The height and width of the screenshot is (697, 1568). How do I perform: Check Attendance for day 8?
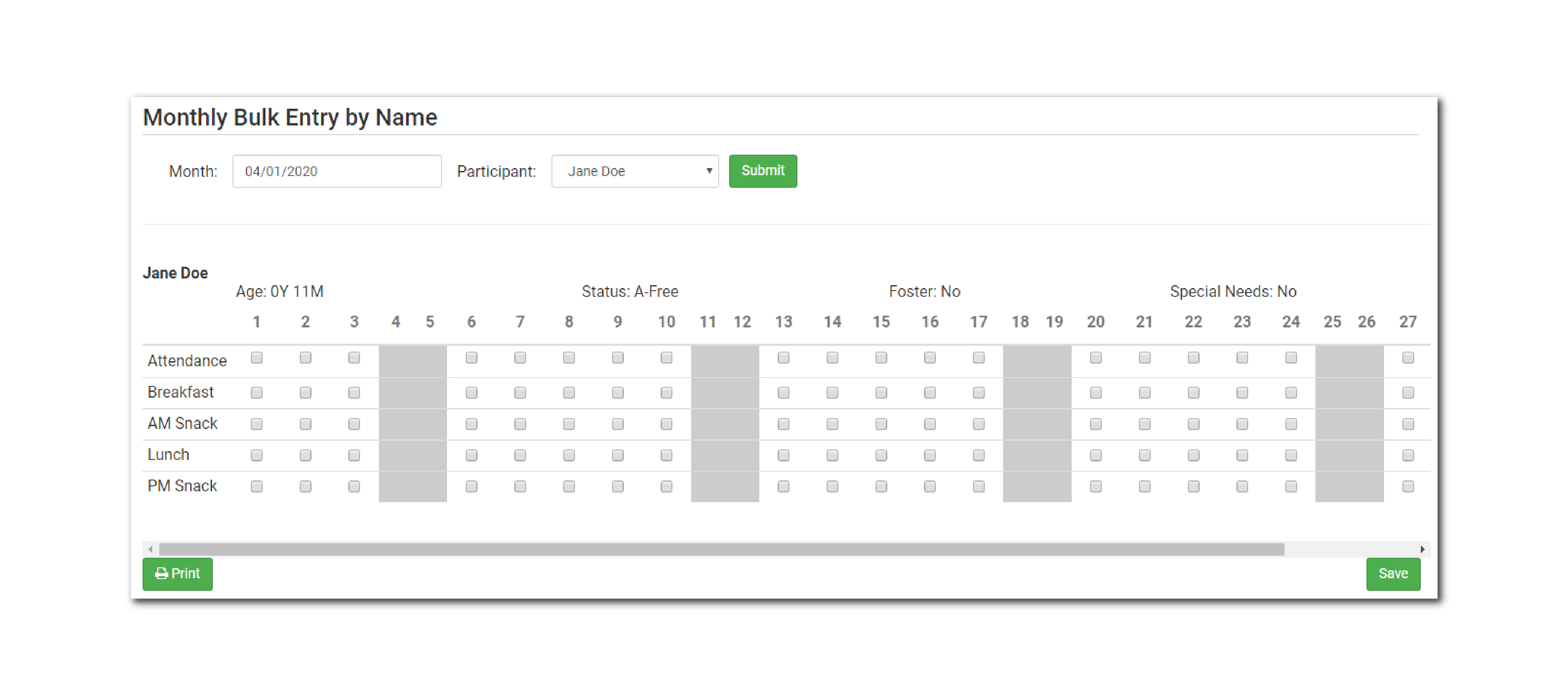[569, 358]
